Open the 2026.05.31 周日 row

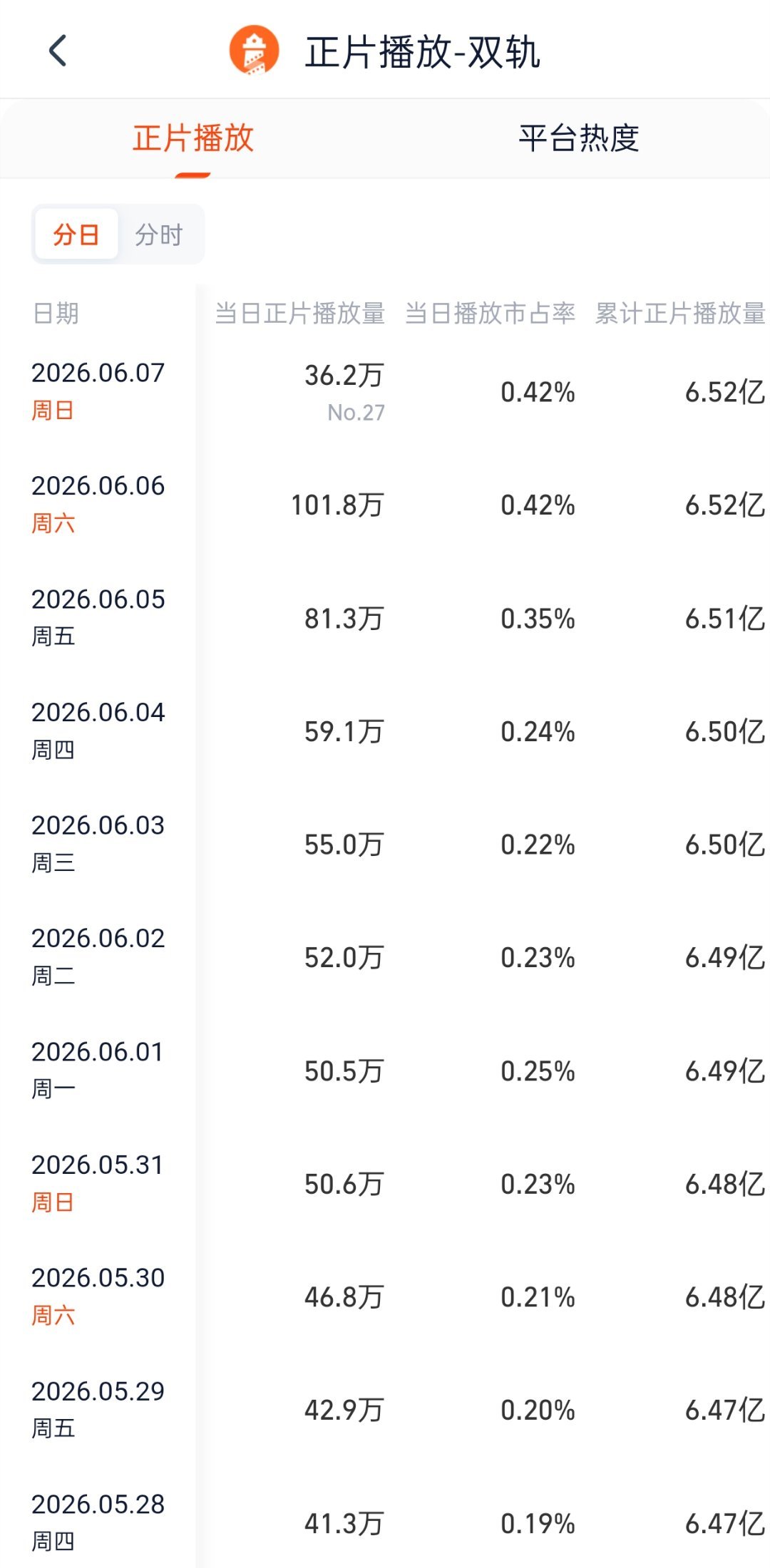tap(385, 1184)
